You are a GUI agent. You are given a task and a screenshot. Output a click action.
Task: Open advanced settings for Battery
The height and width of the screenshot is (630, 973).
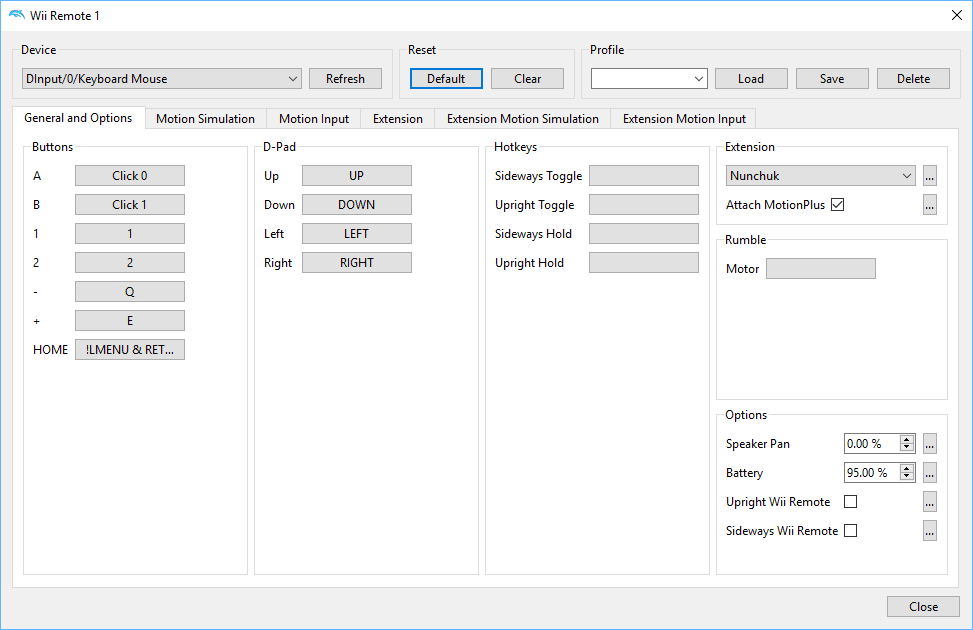[x=929, y=472]
